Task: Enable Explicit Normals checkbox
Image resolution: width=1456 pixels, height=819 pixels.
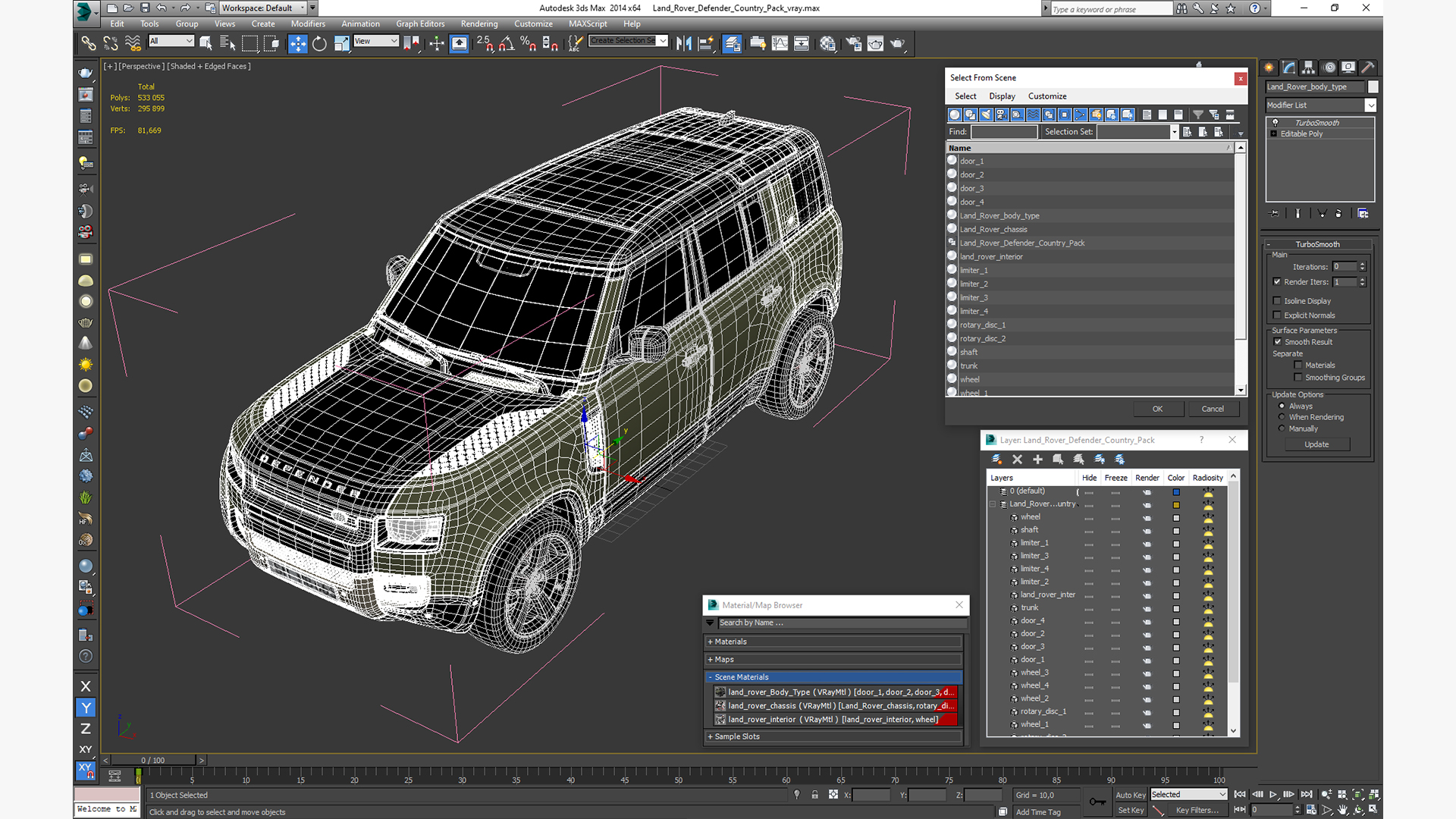Action: click(x=1277, y=315)
